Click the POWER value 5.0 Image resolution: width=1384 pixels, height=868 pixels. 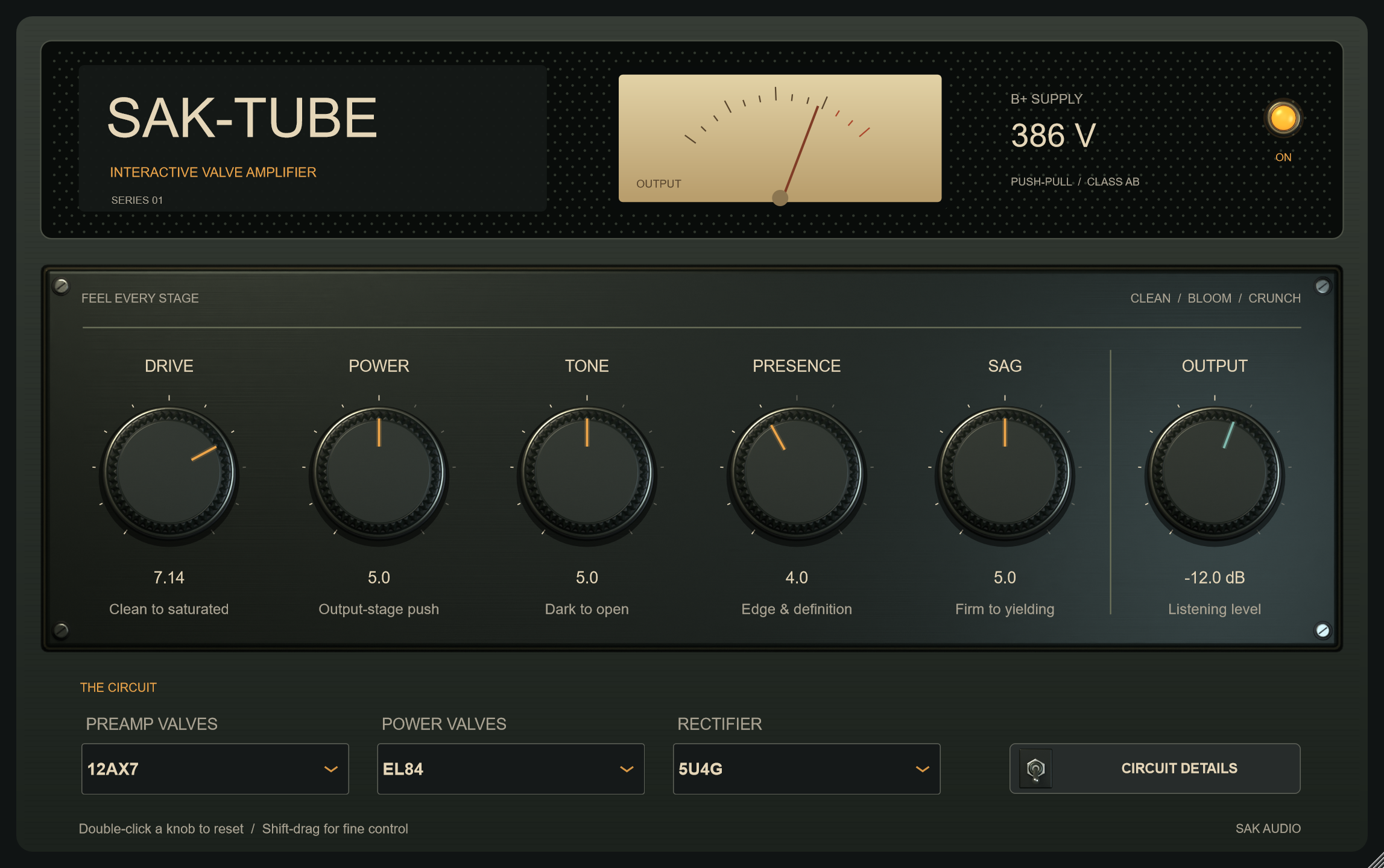coord(379,577)
